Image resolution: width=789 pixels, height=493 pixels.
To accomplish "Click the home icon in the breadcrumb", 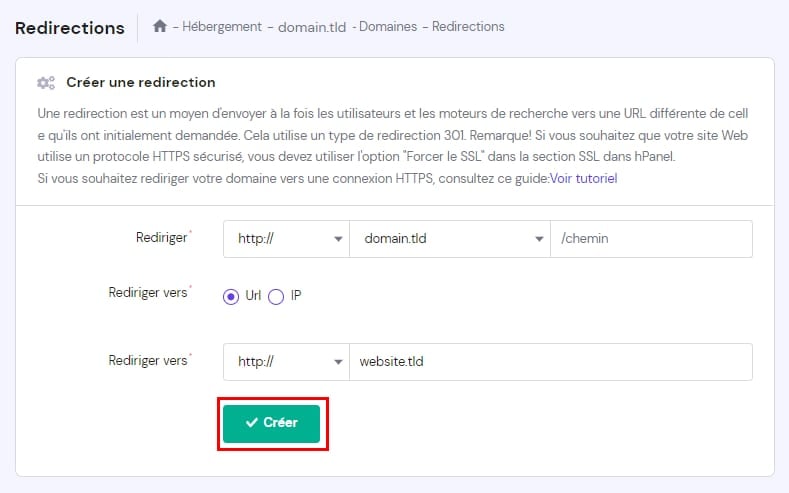I will (160, 27).
